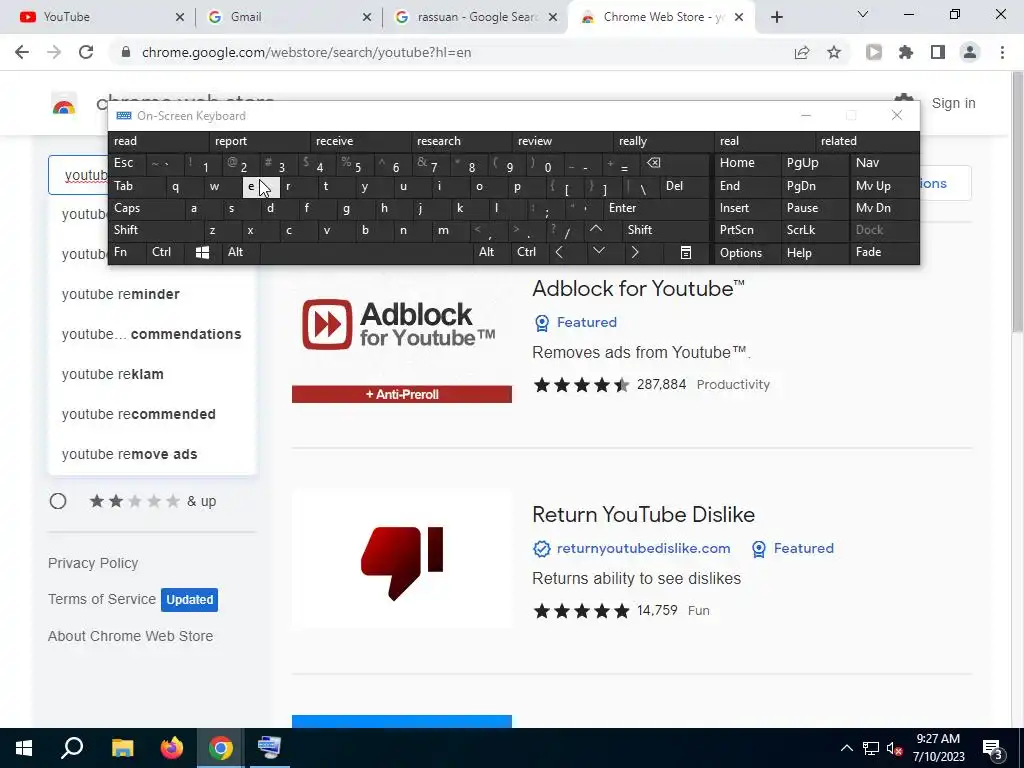Select the youtube recommended suggestion
Image resolution: width=1024 pixels, height=768 pixels.
point(138,414)
